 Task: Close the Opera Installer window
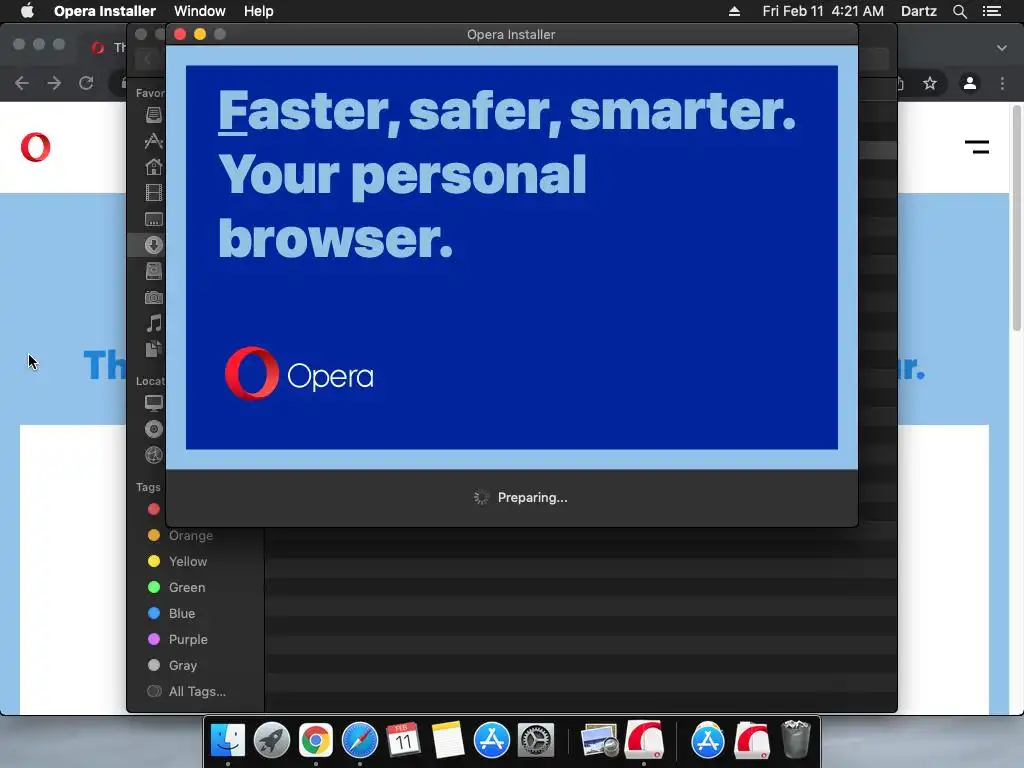click(x=180, y=34)
